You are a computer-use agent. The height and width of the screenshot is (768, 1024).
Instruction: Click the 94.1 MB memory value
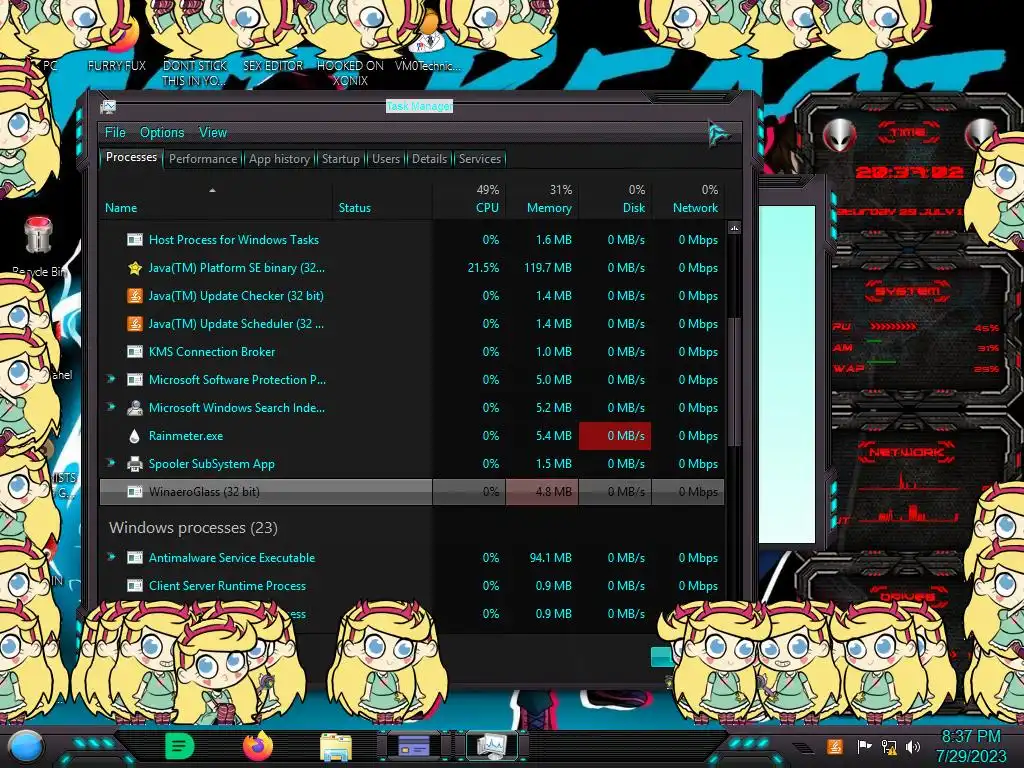550,558
